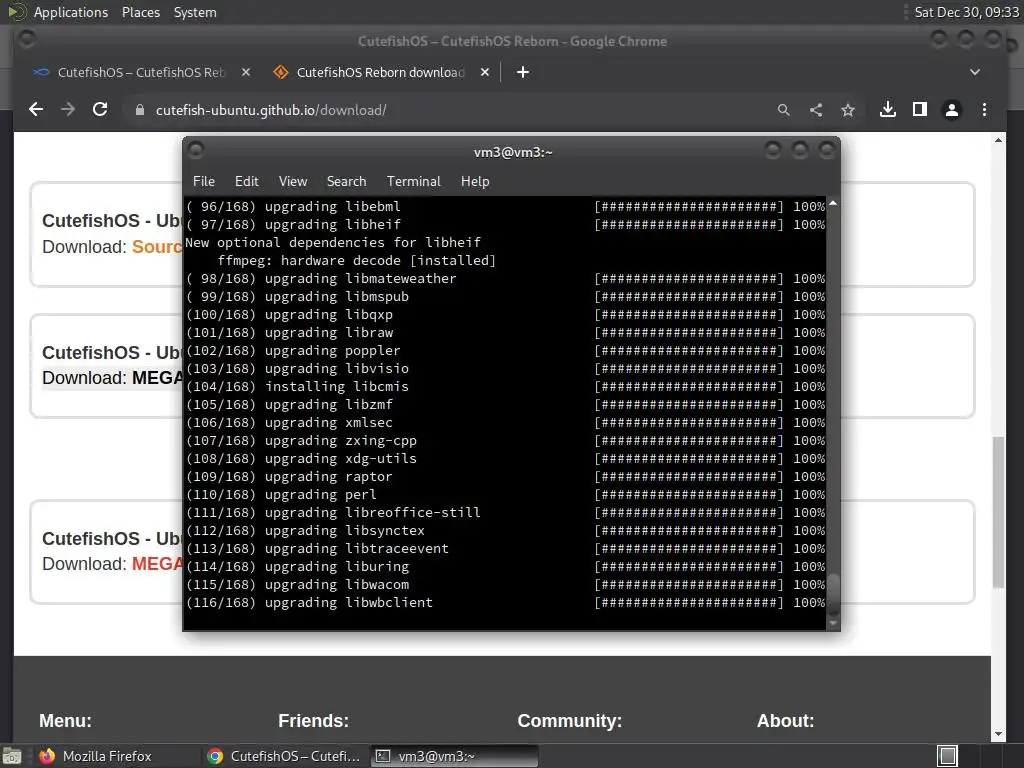Click the address bar URL cutefish-ubuntu.github.io/download/

pyautogui.click(x=271, y=110)
